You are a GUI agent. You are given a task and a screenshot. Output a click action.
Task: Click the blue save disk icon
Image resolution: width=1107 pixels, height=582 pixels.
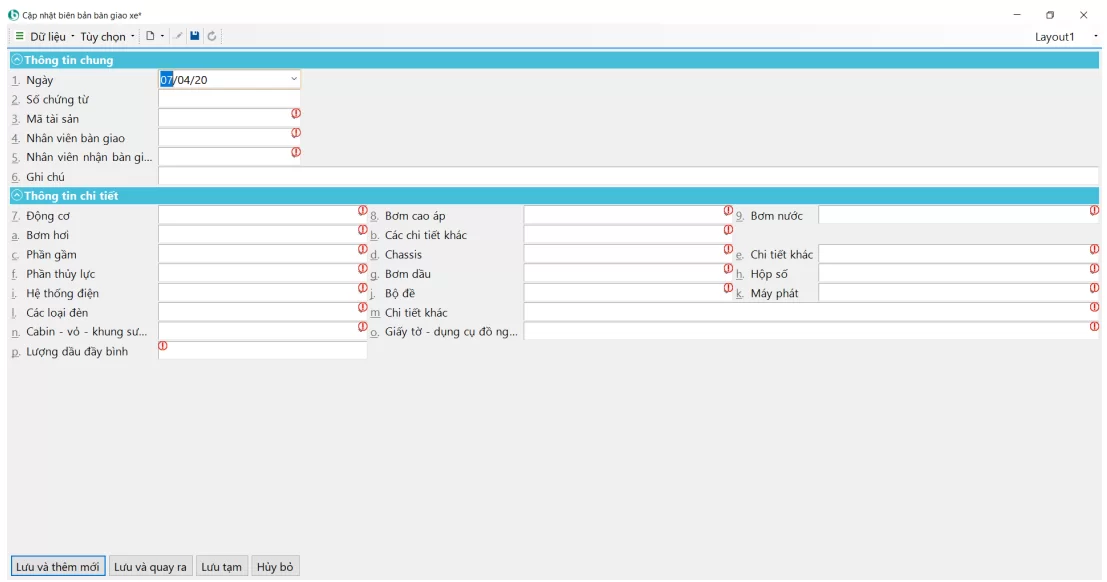(195, 36)
